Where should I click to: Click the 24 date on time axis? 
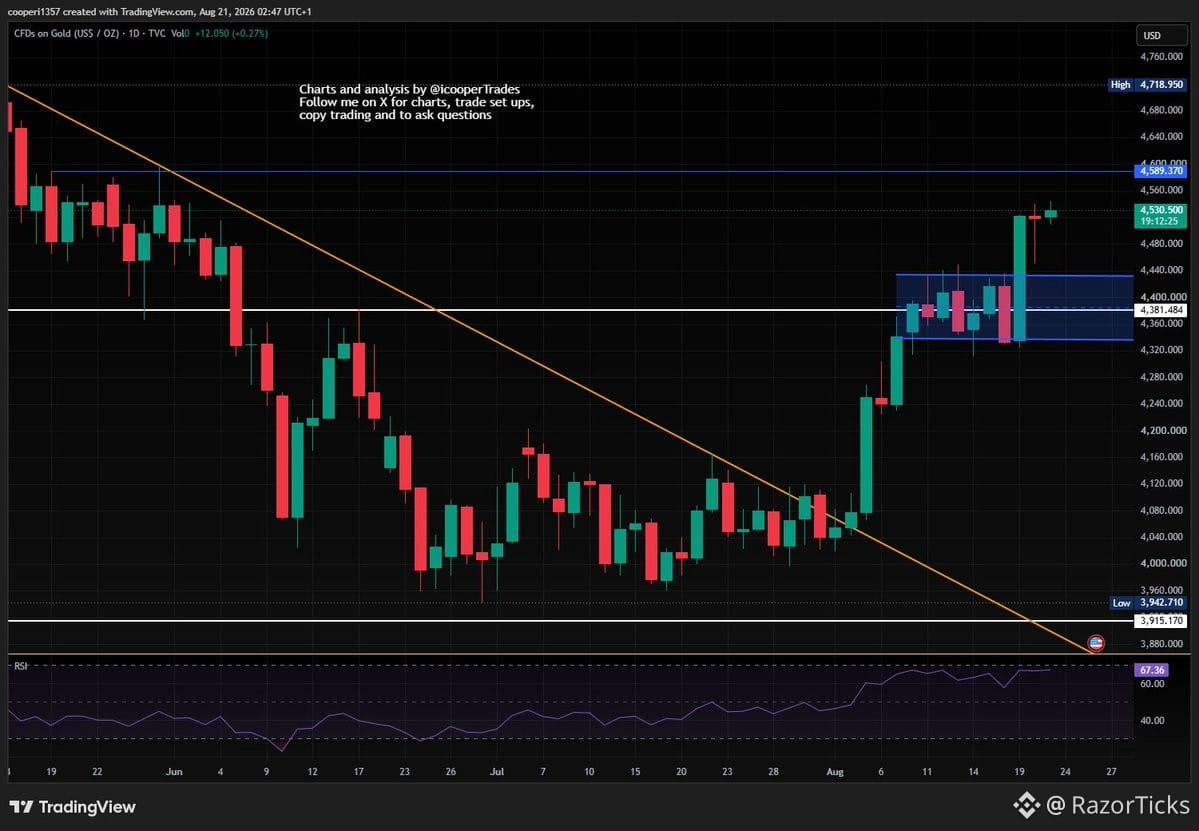click(x=1065, y=772)
